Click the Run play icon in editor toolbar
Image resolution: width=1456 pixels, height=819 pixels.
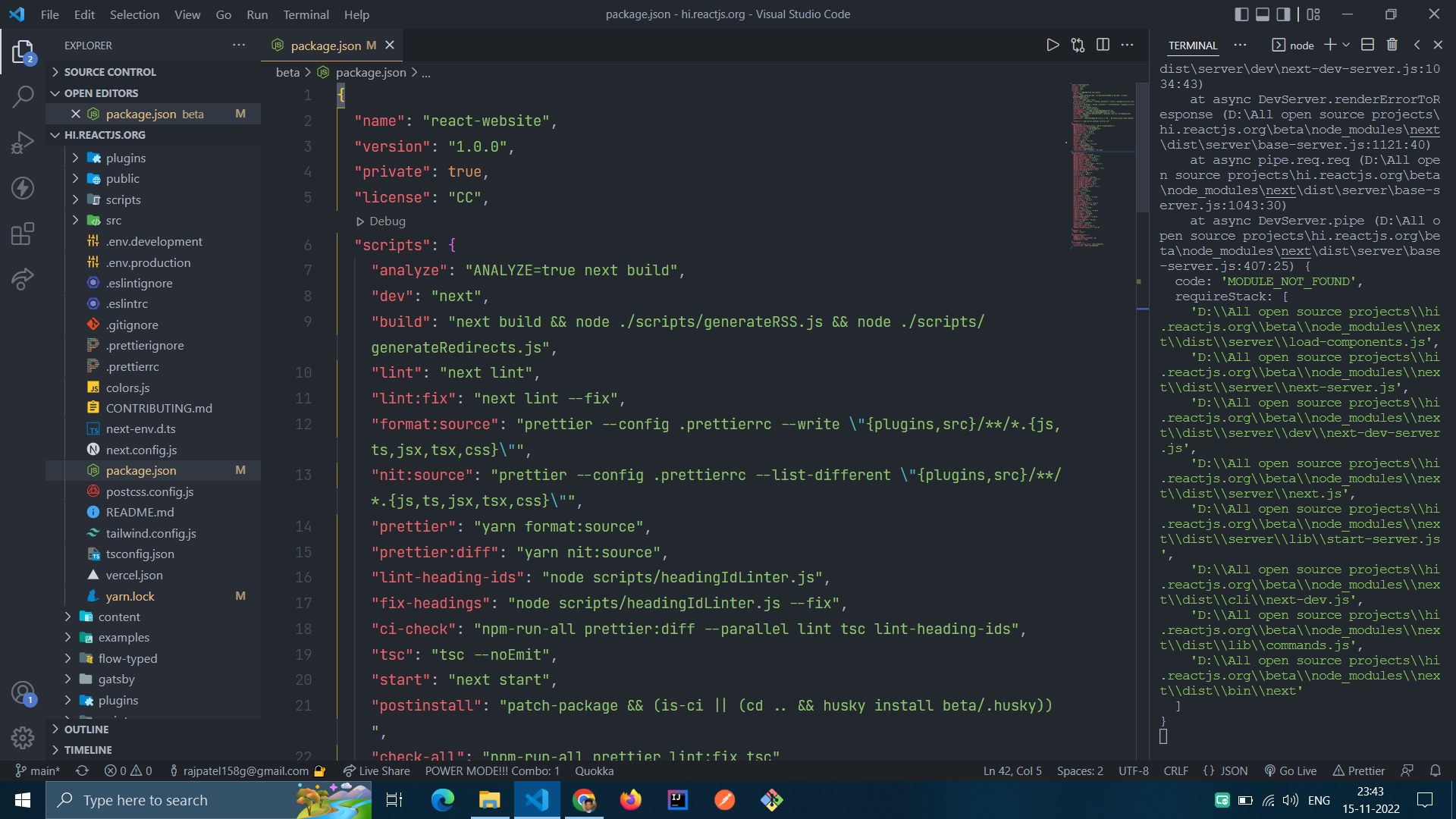(x=1053, y=45)
